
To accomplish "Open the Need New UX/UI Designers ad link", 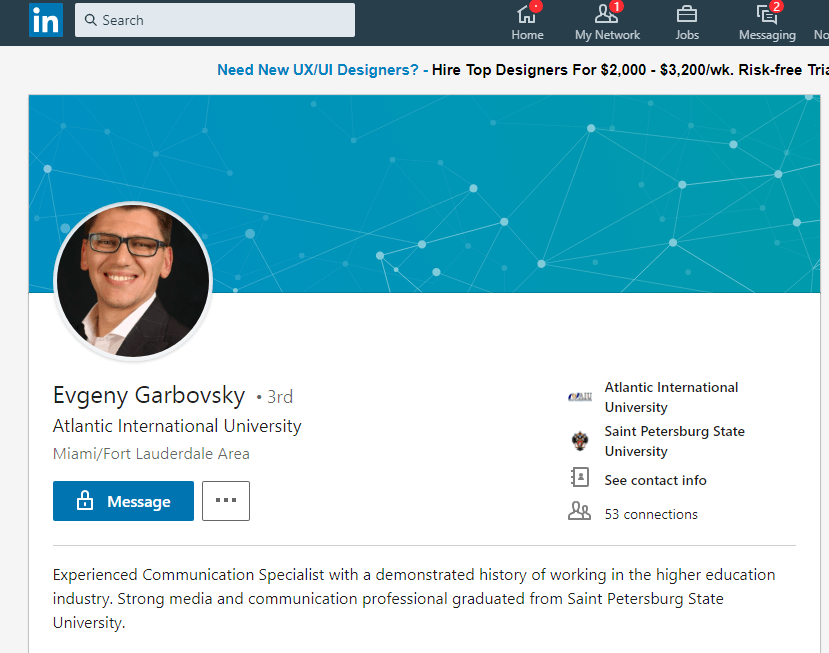I will (x=322, y=70).
